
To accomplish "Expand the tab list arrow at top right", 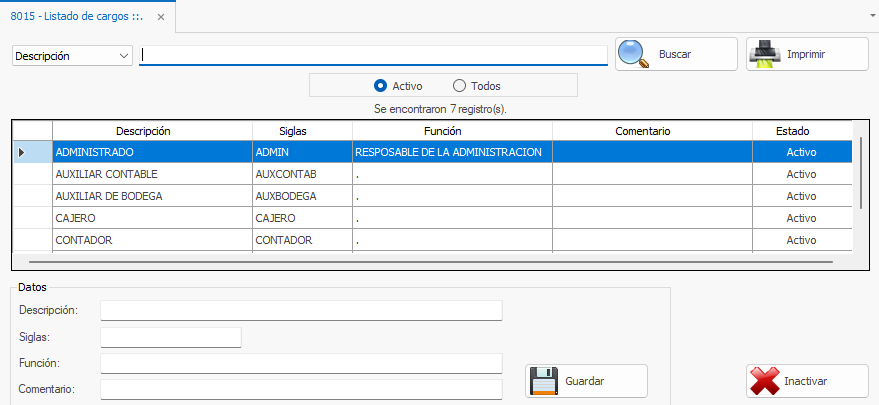I will pyautogui.click(x=872, y=17).
